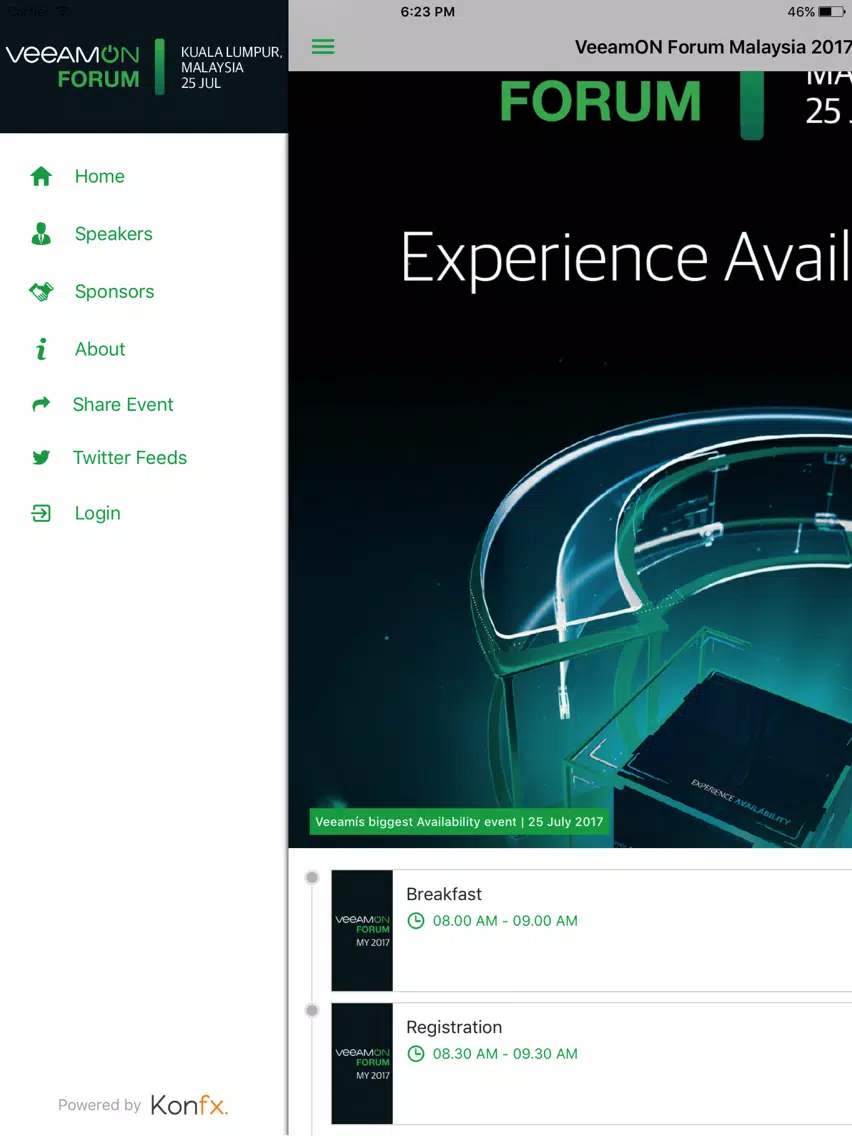The height and width of the screenshot is (1136, 852).
Task: Click the clock icon beside Registration time
Action: (x=416, y=1053)
